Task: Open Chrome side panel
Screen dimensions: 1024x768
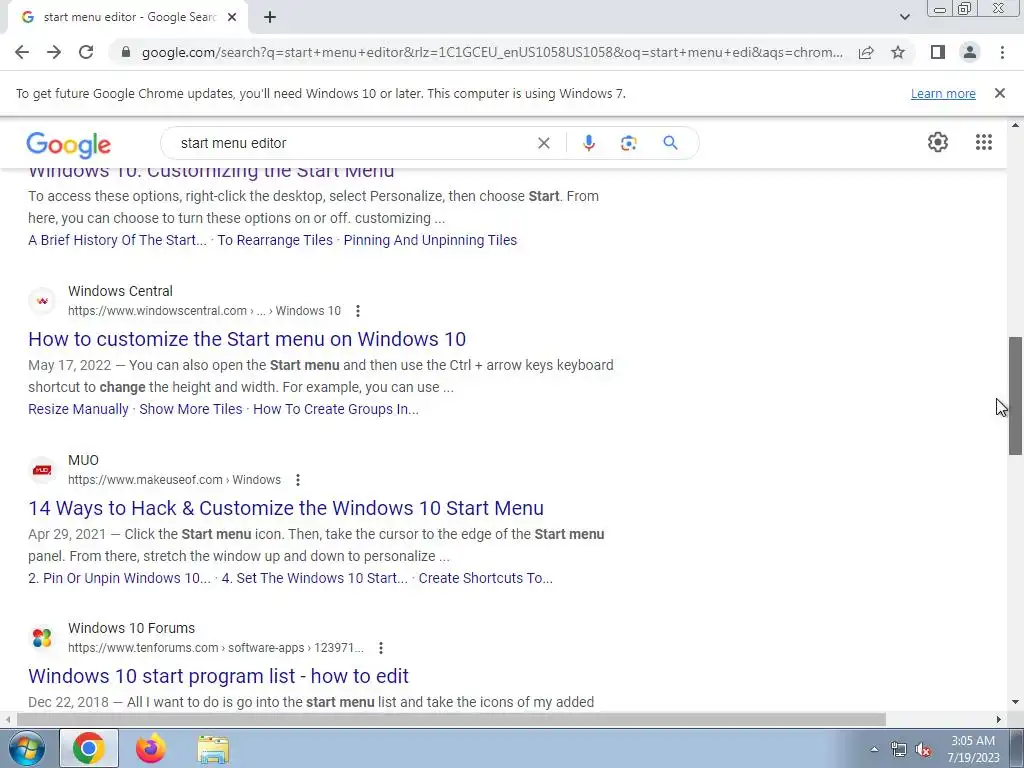Action: pyautogui.click(x=937, y=52)
